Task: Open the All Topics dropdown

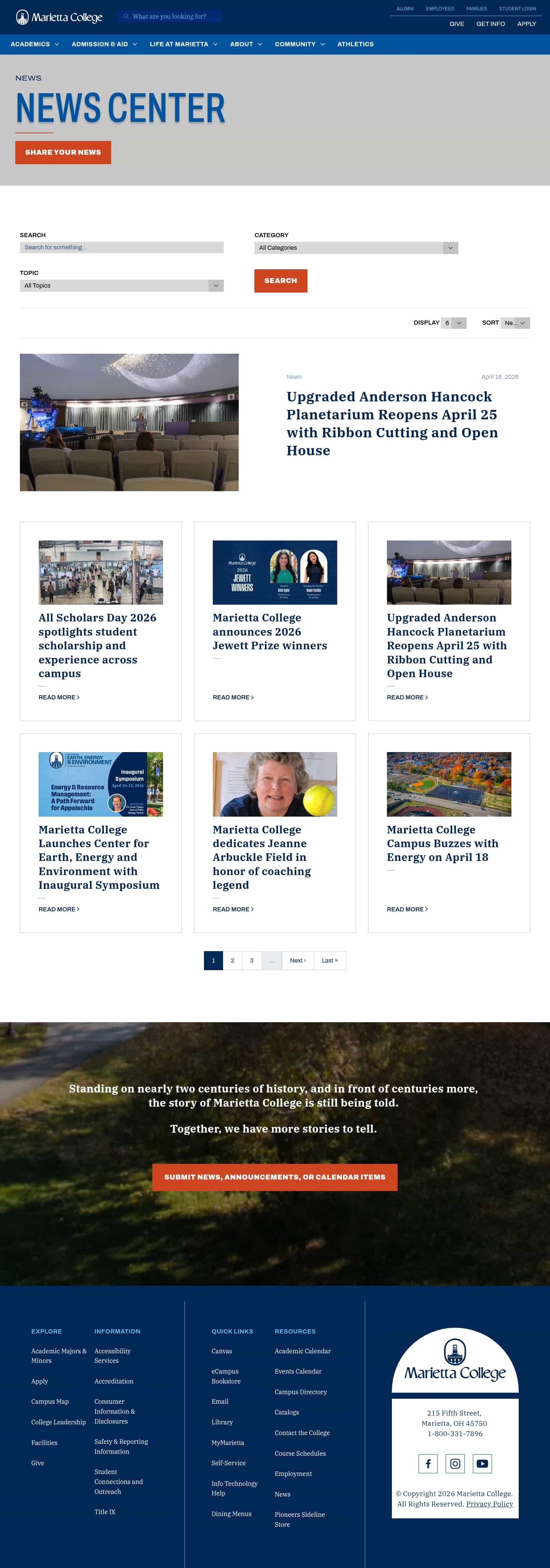Action: [122, 285]
